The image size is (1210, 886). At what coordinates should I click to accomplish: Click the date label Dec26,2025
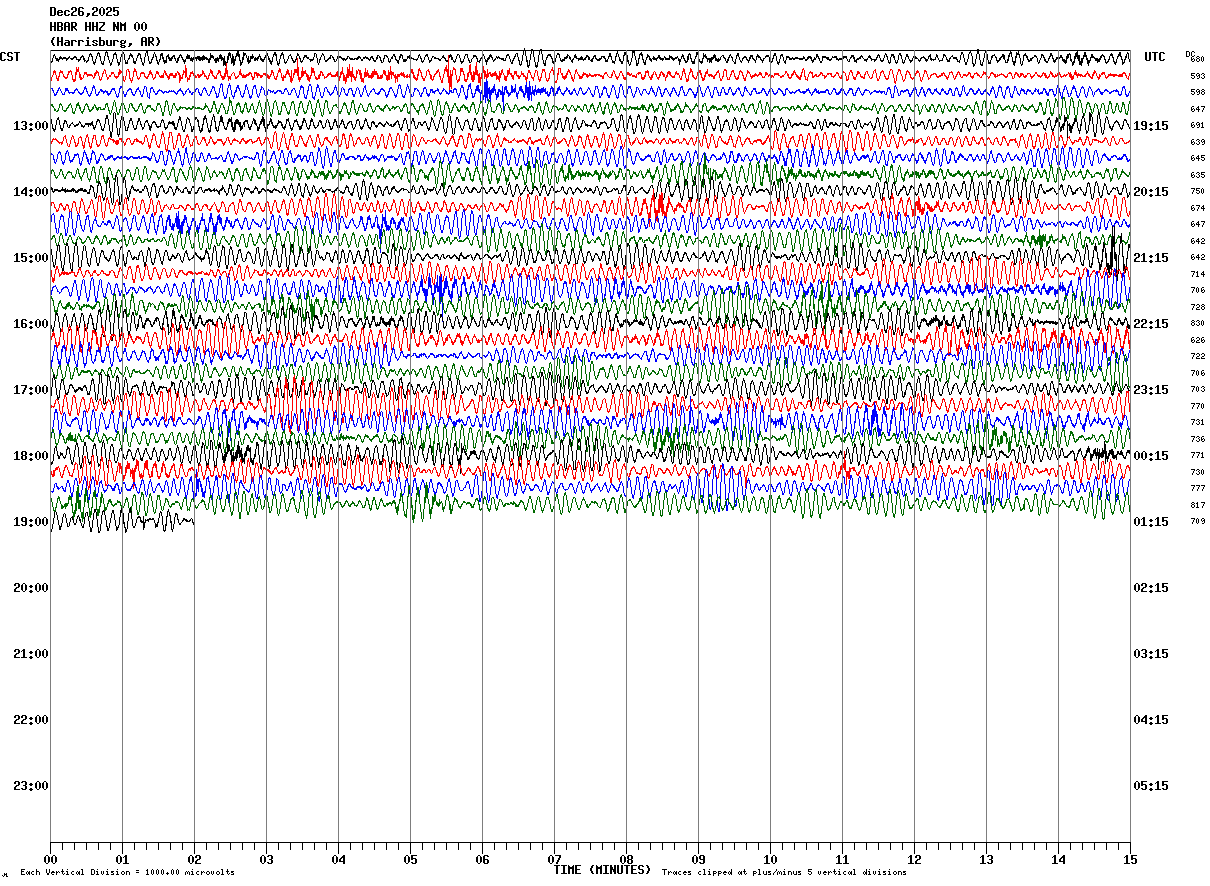(x=84, y=12)
